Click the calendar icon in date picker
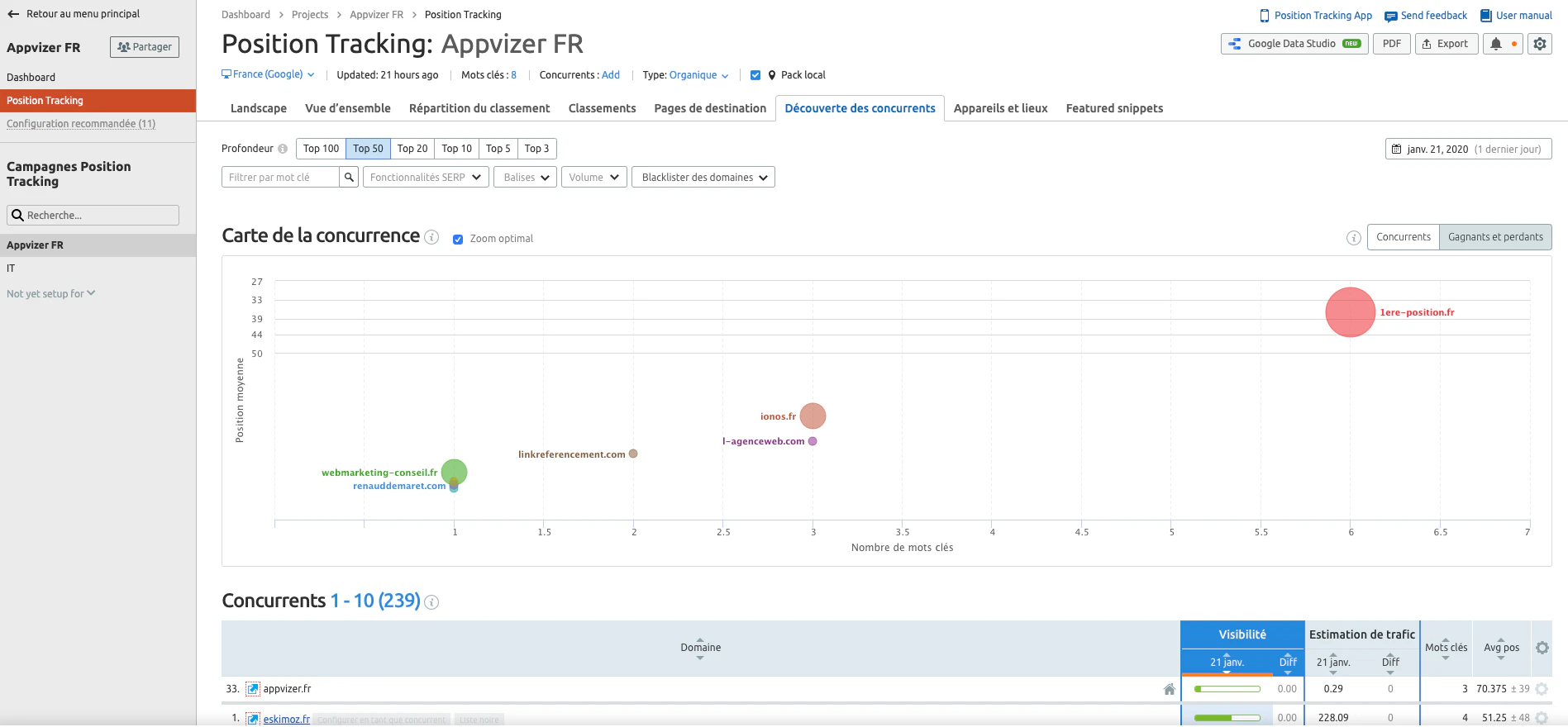This screenshot has width=1568, height=727. pyautogui.click(x=1396, y=150)
